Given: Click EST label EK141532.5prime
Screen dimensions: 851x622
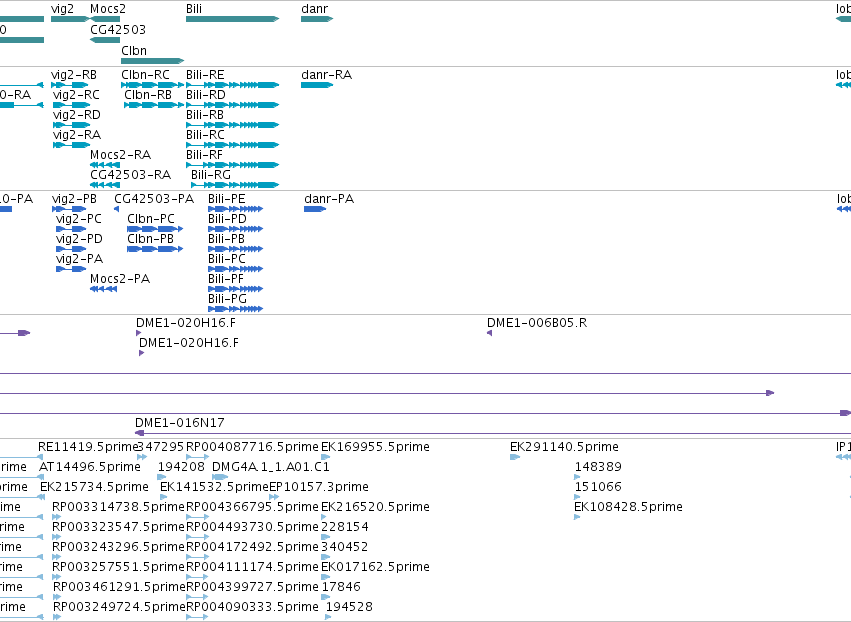Looking at the screenshot, I should (215, 487).
